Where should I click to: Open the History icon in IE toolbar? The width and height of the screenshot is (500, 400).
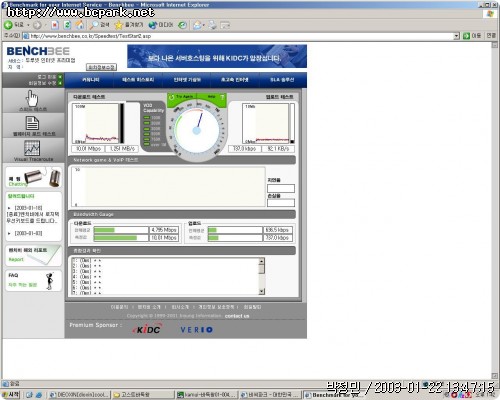tap(182, 25)
